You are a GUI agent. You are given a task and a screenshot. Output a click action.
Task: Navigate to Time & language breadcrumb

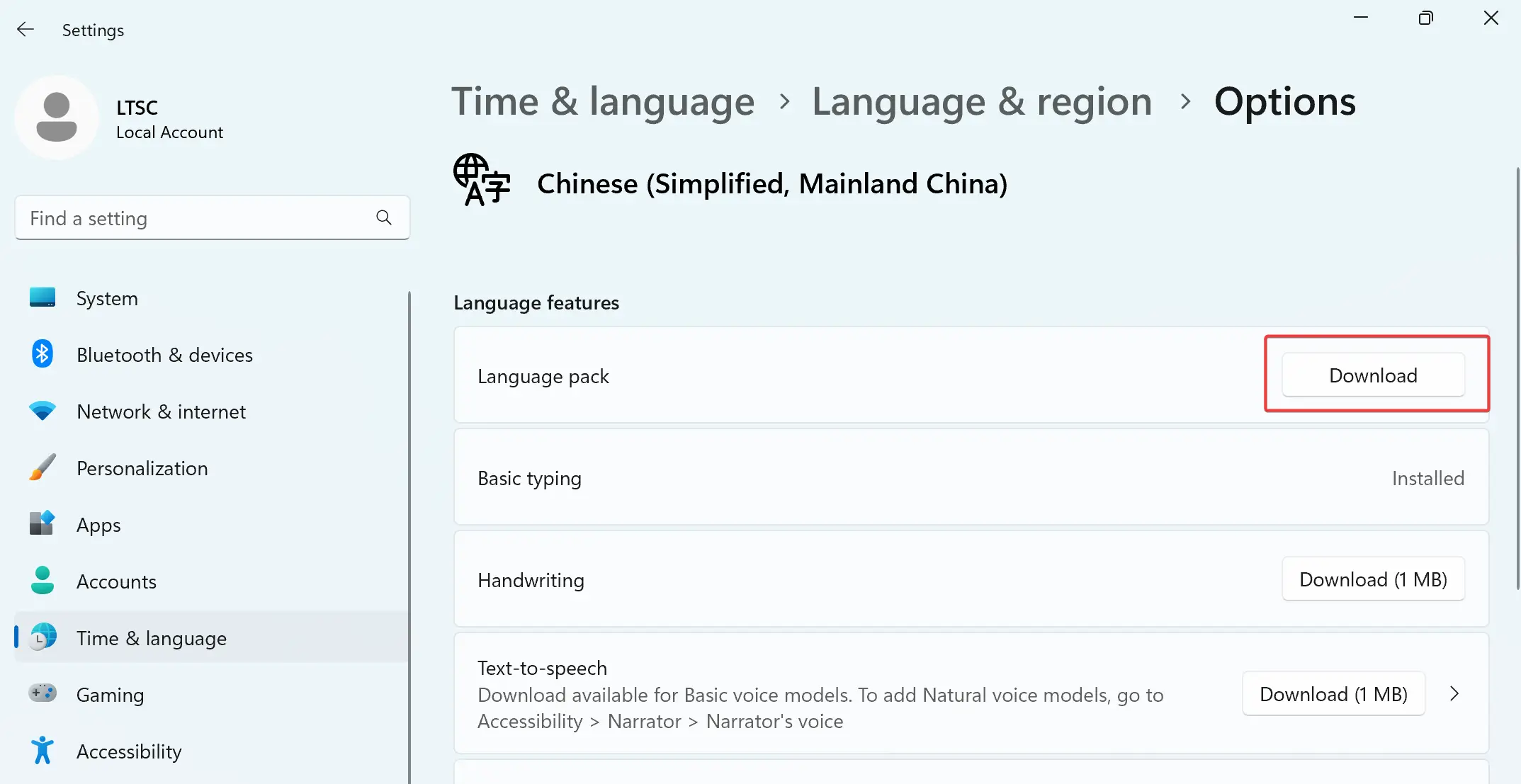pyautogui.click(x=603, y=101)
